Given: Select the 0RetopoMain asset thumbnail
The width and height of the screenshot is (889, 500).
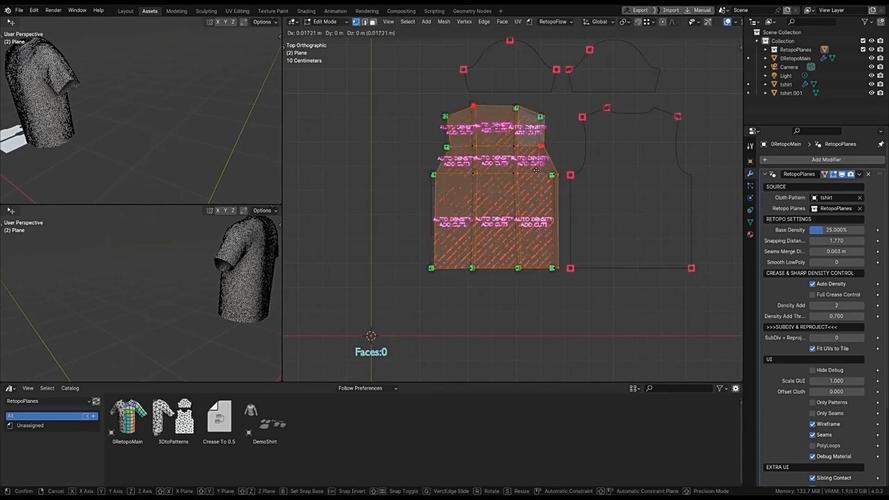Looking at the screenshot, I should point(128,417).
